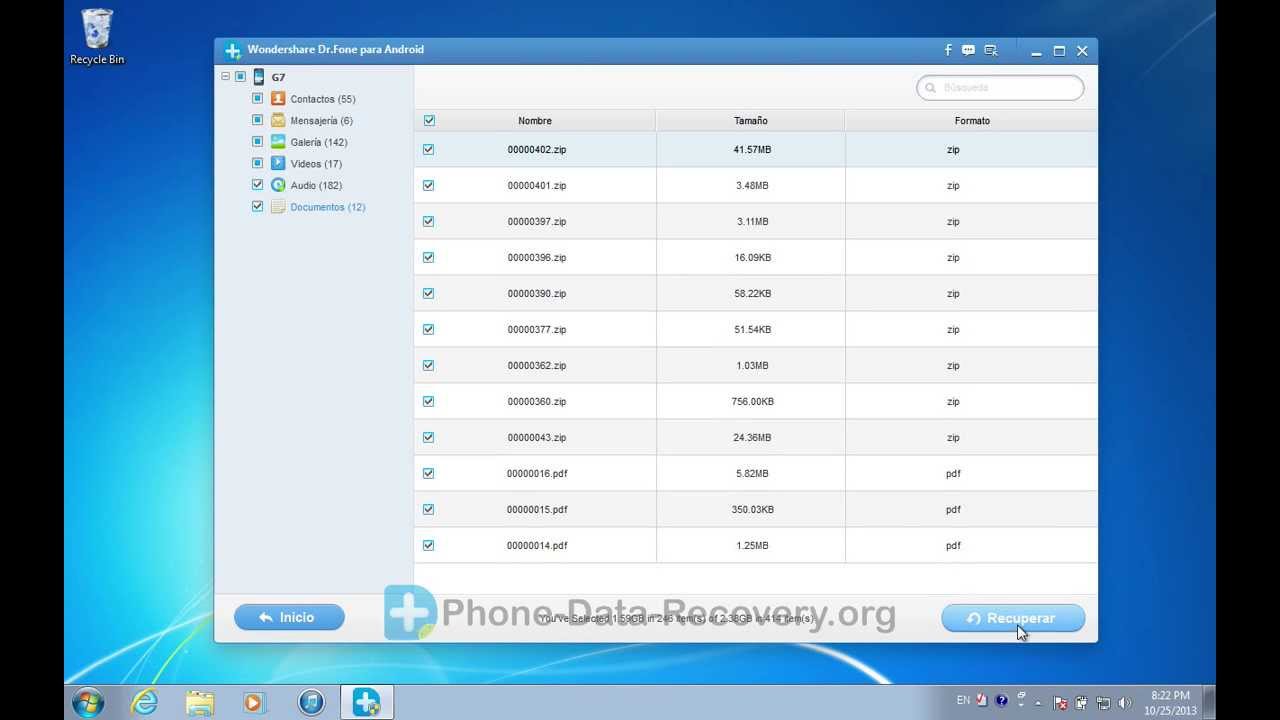Select the file name 00000390.zip

(x=537, y=294)
